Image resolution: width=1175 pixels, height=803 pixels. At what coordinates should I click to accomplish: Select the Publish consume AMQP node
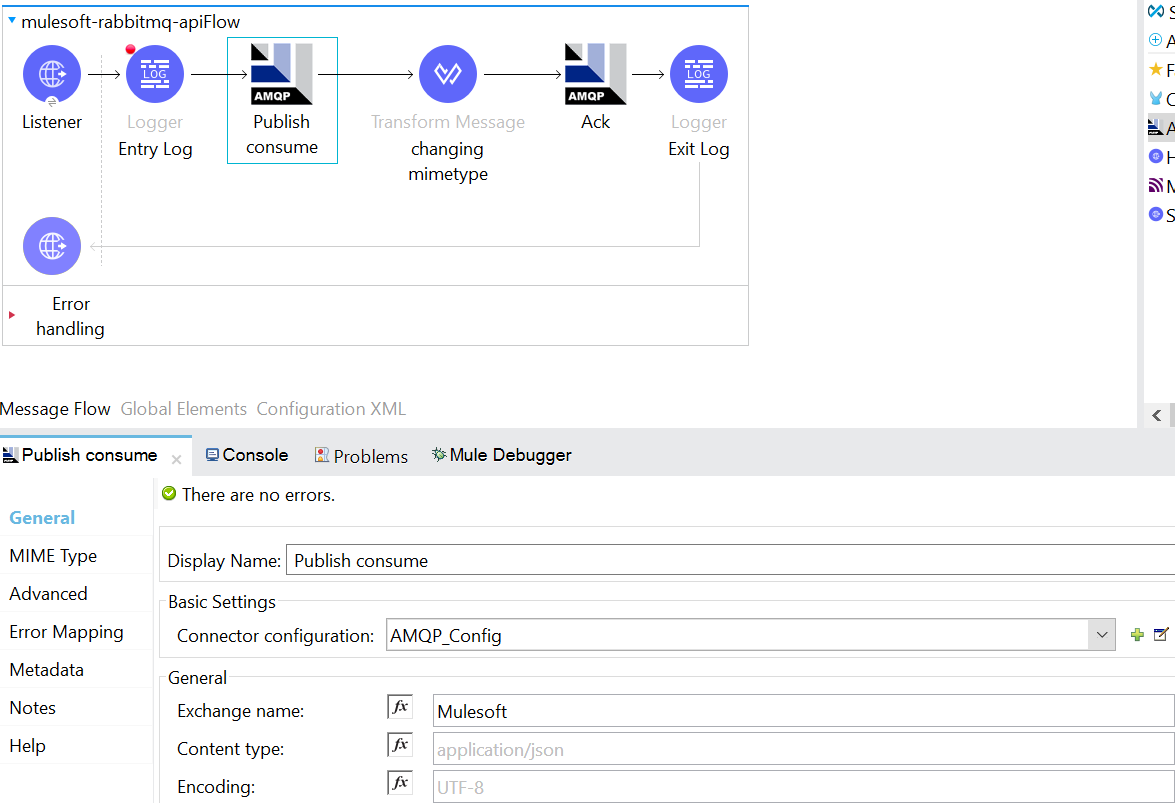coord(282,75)
